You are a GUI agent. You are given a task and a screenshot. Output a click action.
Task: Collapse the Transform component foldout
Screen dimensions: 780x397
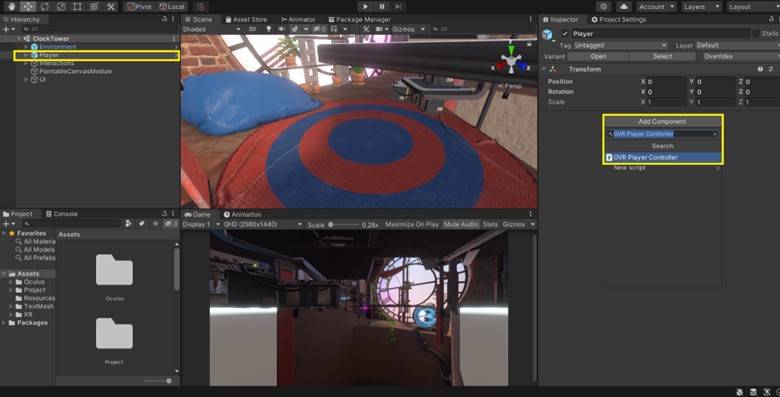tap(544, 69)
